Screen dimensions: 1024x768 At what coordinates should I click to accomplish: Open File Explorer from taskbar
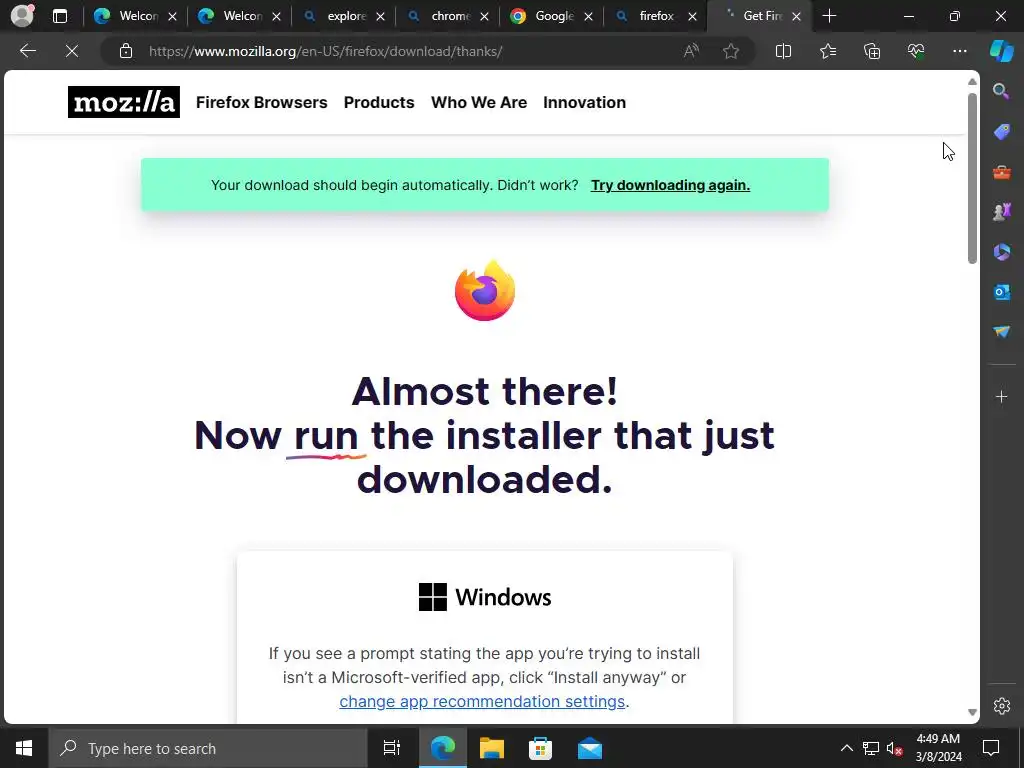pyautogui.click(x=492, y=748)
